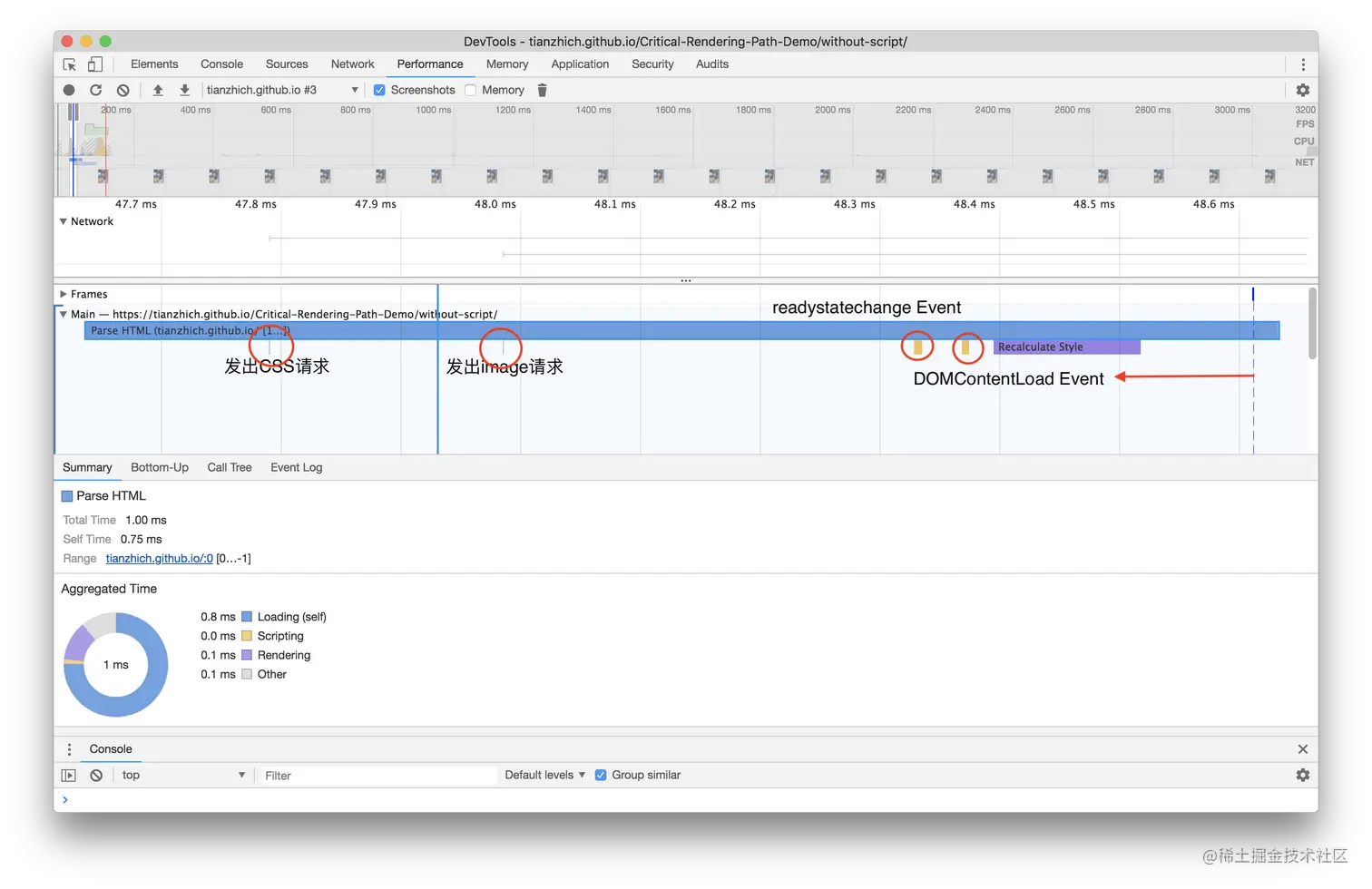
Task: Select the Performance tab
Action: [x=430, y=64]
